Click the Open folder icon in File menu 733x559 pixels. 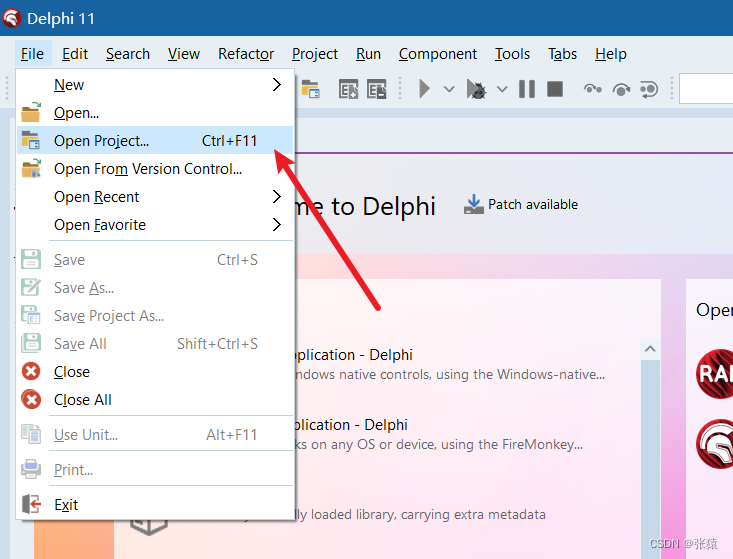tap(31, 113)
